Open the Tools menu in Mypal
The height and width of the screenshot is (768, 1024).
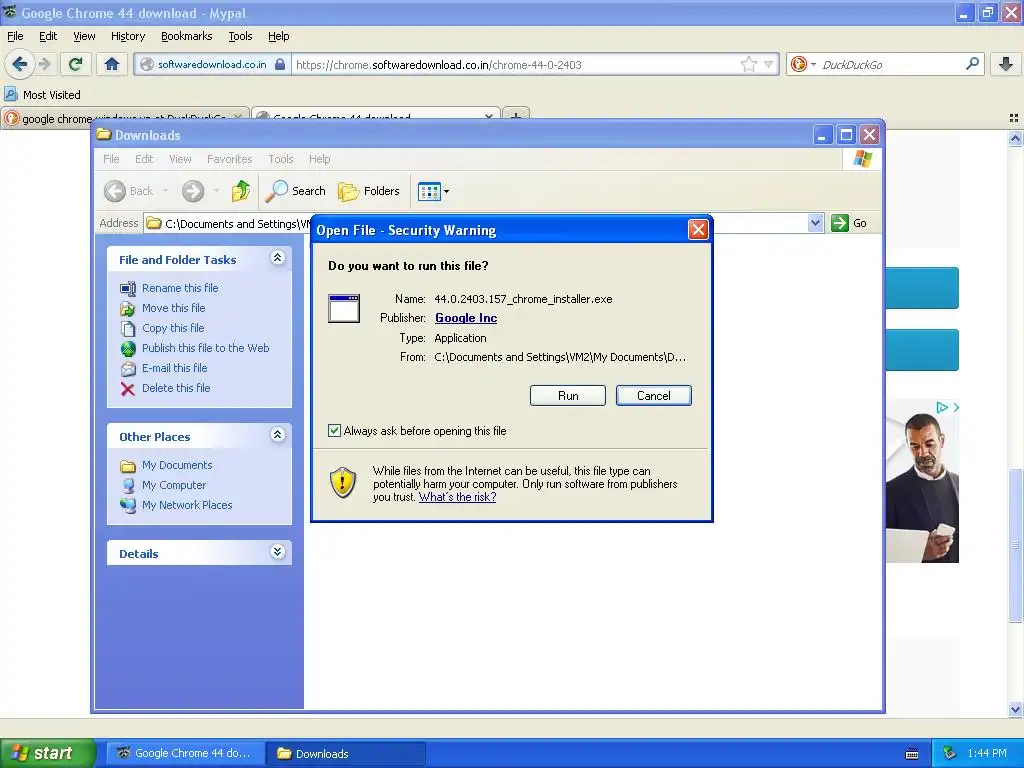(x=240, y=36)
